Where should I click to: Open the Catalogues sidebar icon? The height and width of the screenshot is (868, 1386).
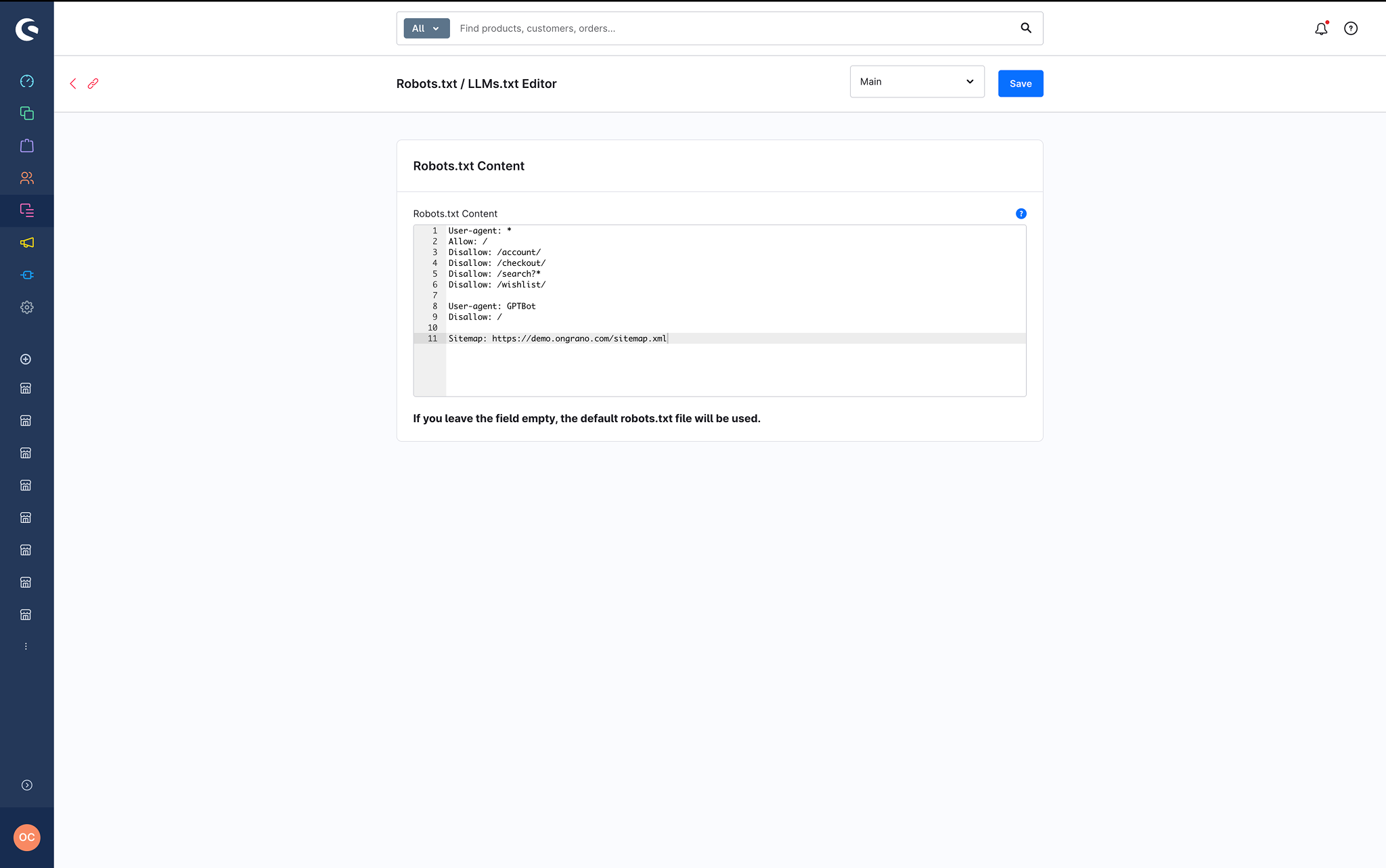coord(27,113)
